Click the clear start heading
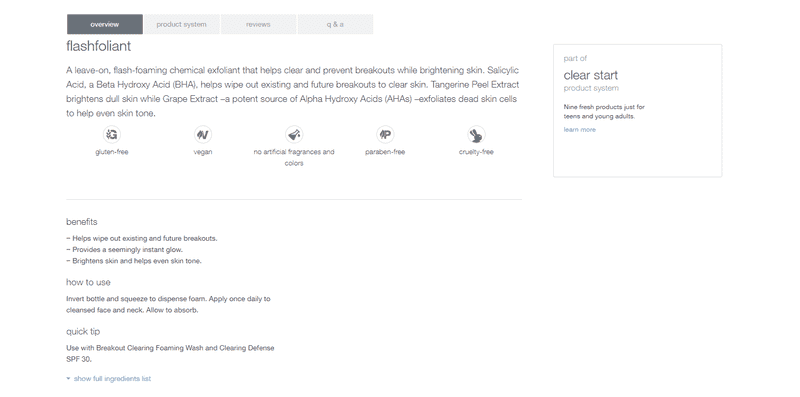Screen dimensions: 800x397 click(590, 75)
